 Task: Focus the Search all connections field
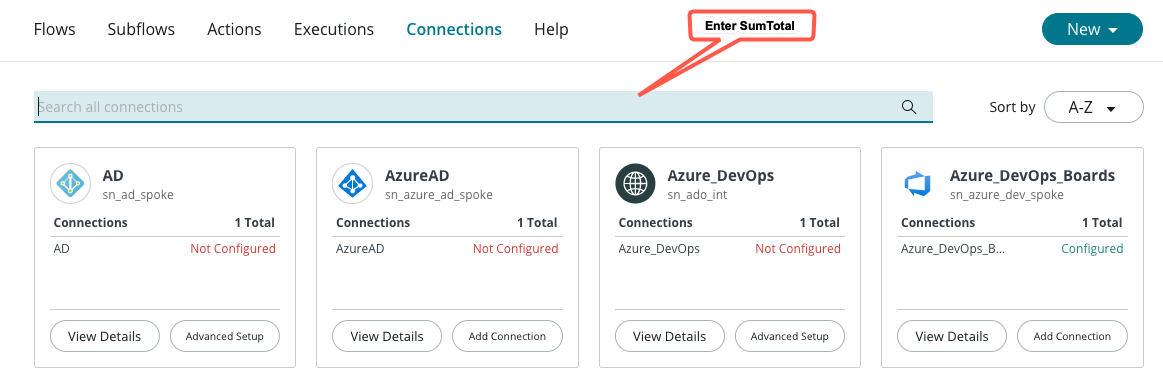(x=484, y=107)
